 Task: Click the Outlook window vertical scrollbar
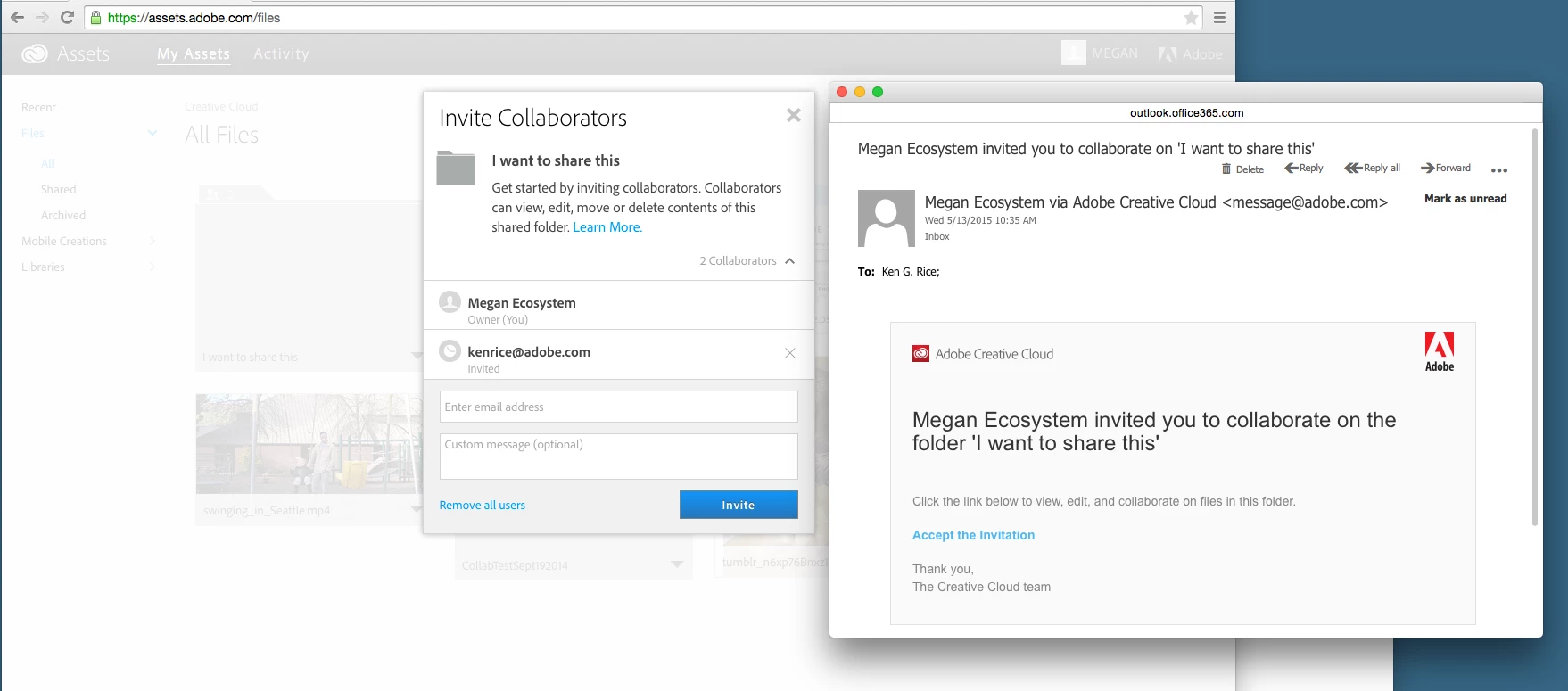(1535, 327)
